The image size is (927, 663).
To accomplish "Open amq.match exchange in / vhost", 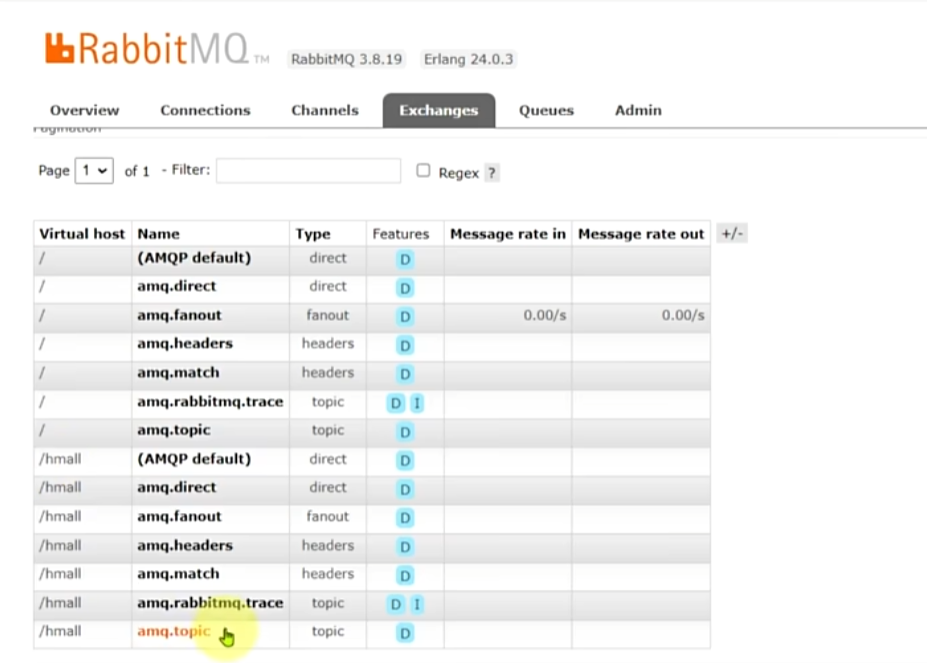I will click(178, 373).
